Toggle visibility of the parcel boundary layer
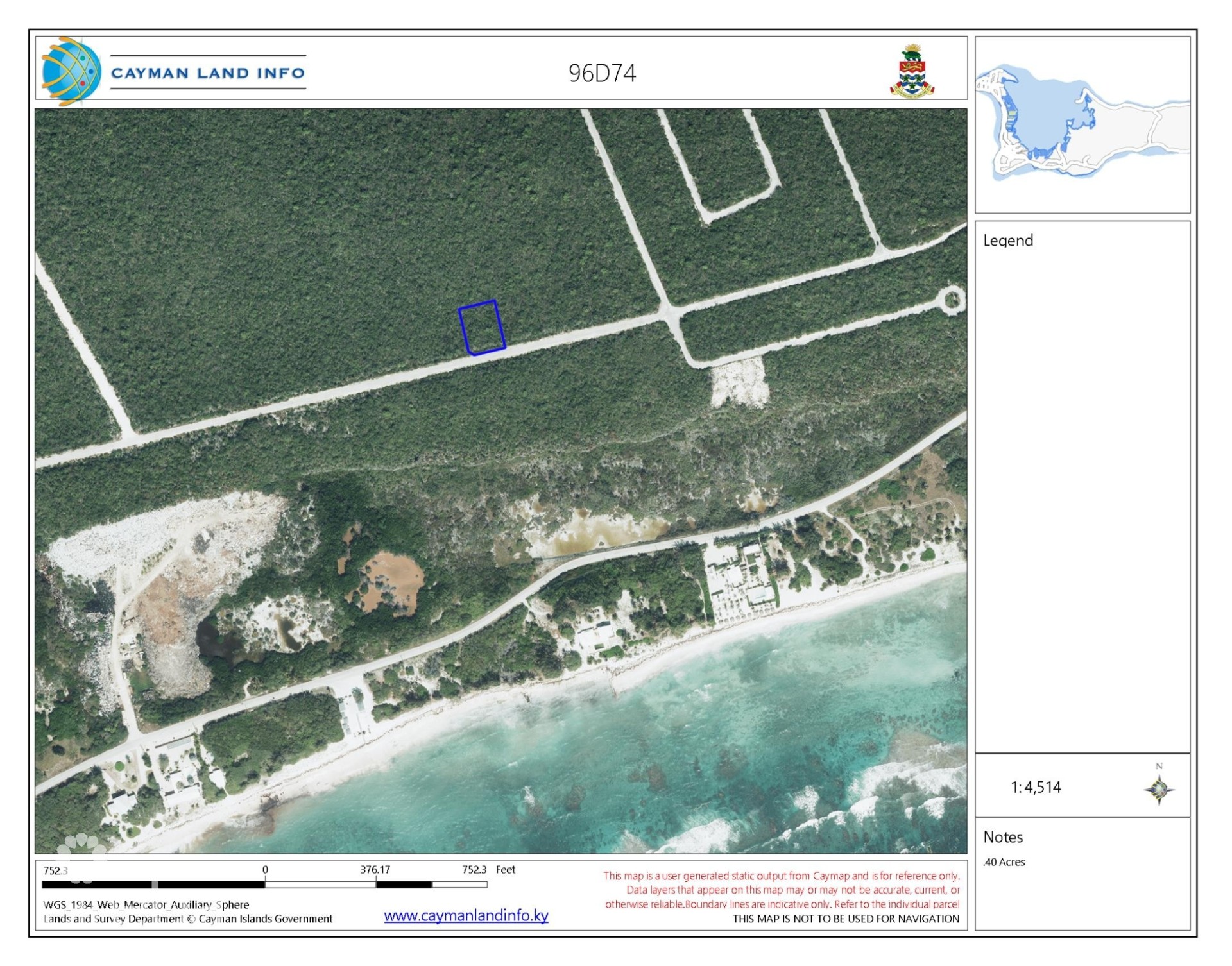Viewport: 1232px width, 966px height. pos(483,327)
